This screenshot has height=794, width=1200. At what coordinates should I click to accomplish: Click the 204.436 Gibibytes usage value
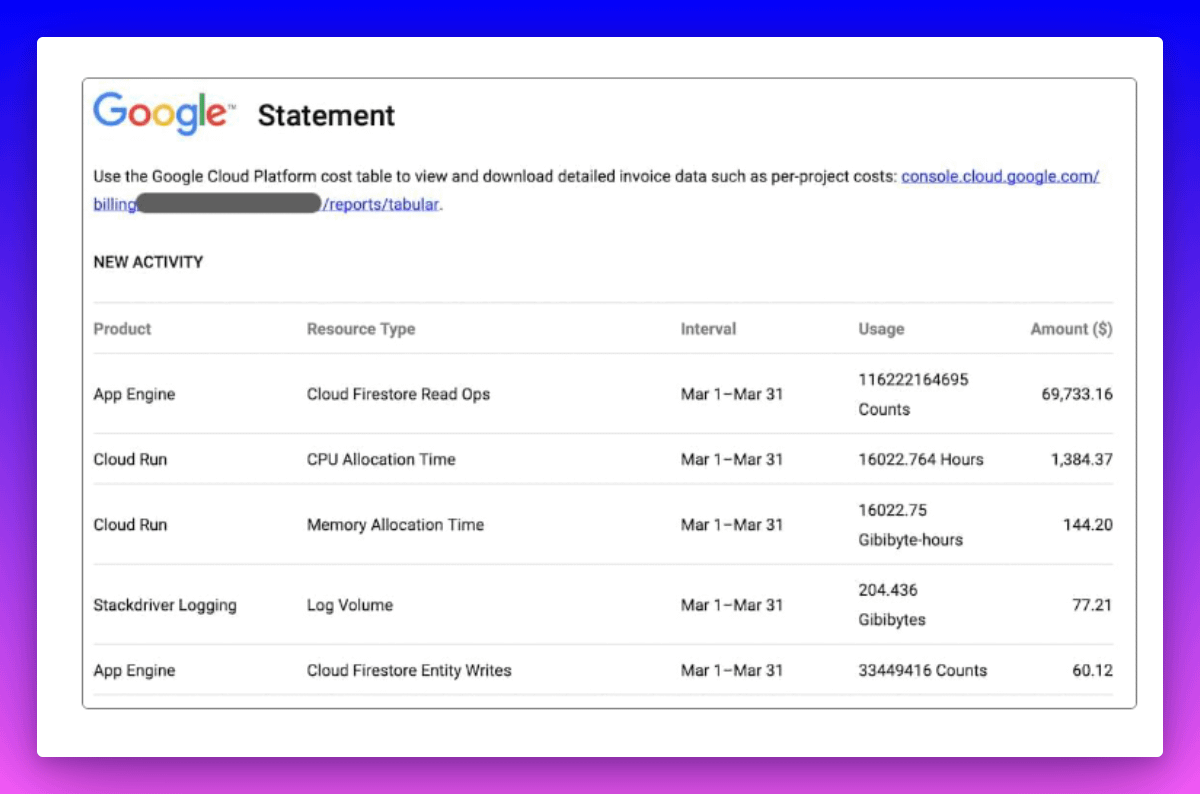click(x=892, y=605)
